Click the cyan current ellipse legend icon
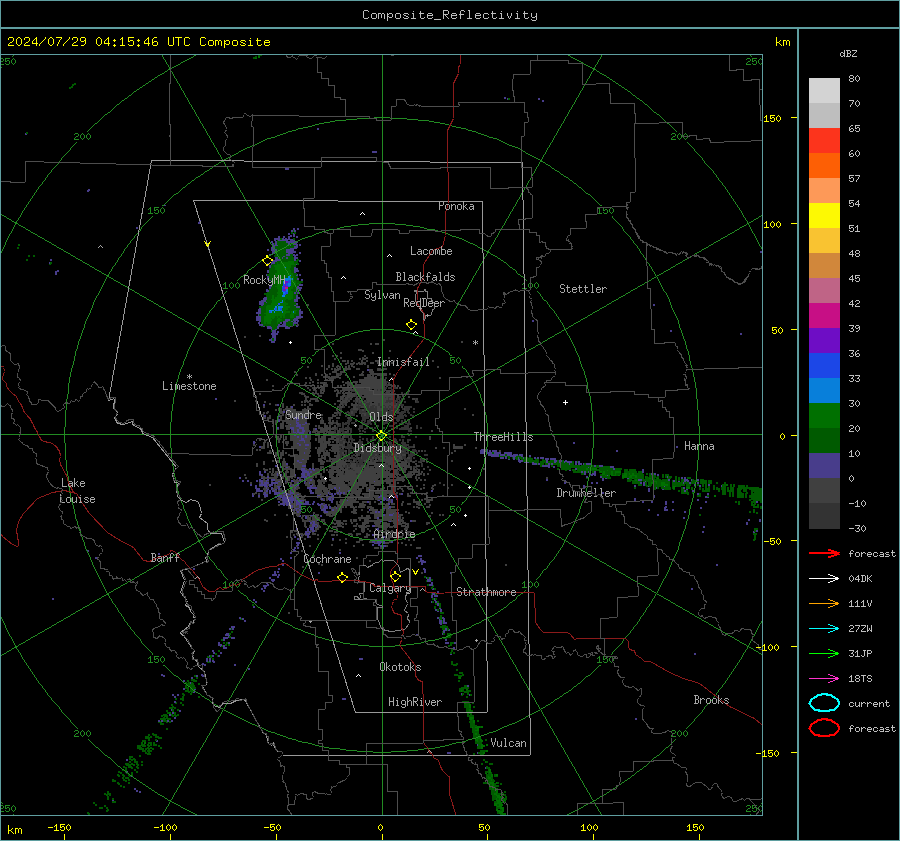 tap(824, 703)
